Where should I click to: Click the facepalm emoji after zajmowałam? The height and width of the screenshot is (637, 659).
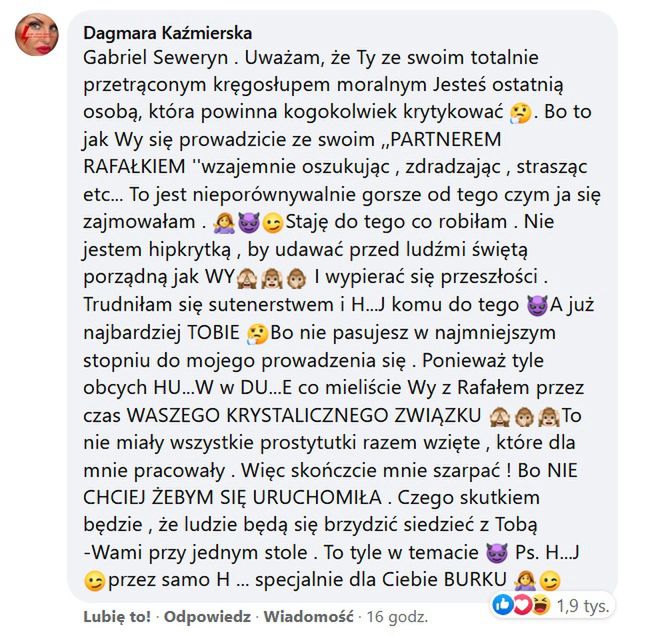click(224, 223)
